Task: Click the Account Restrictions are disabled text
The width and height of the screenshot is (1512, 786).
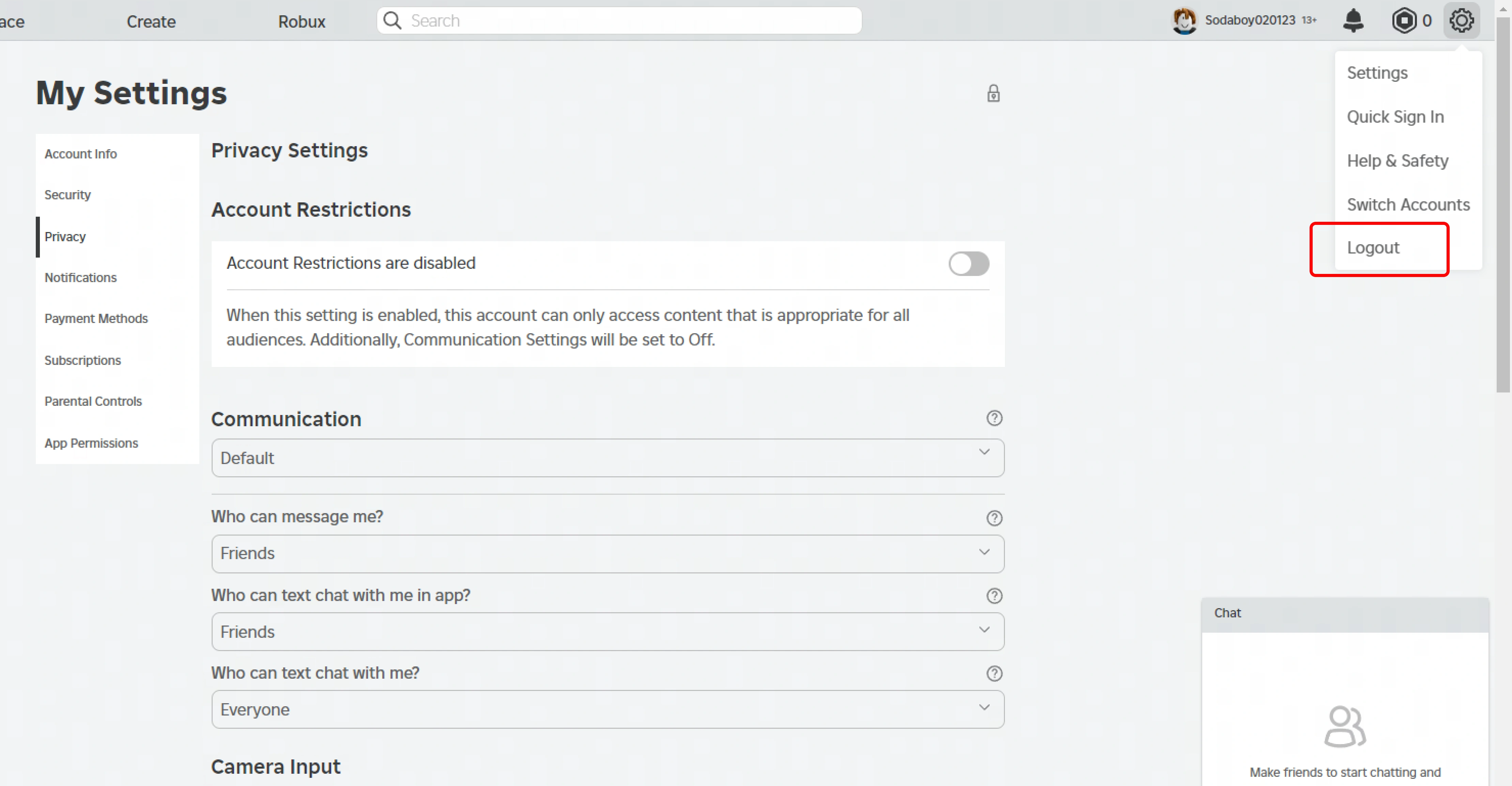Action: (x=351, y=263)
